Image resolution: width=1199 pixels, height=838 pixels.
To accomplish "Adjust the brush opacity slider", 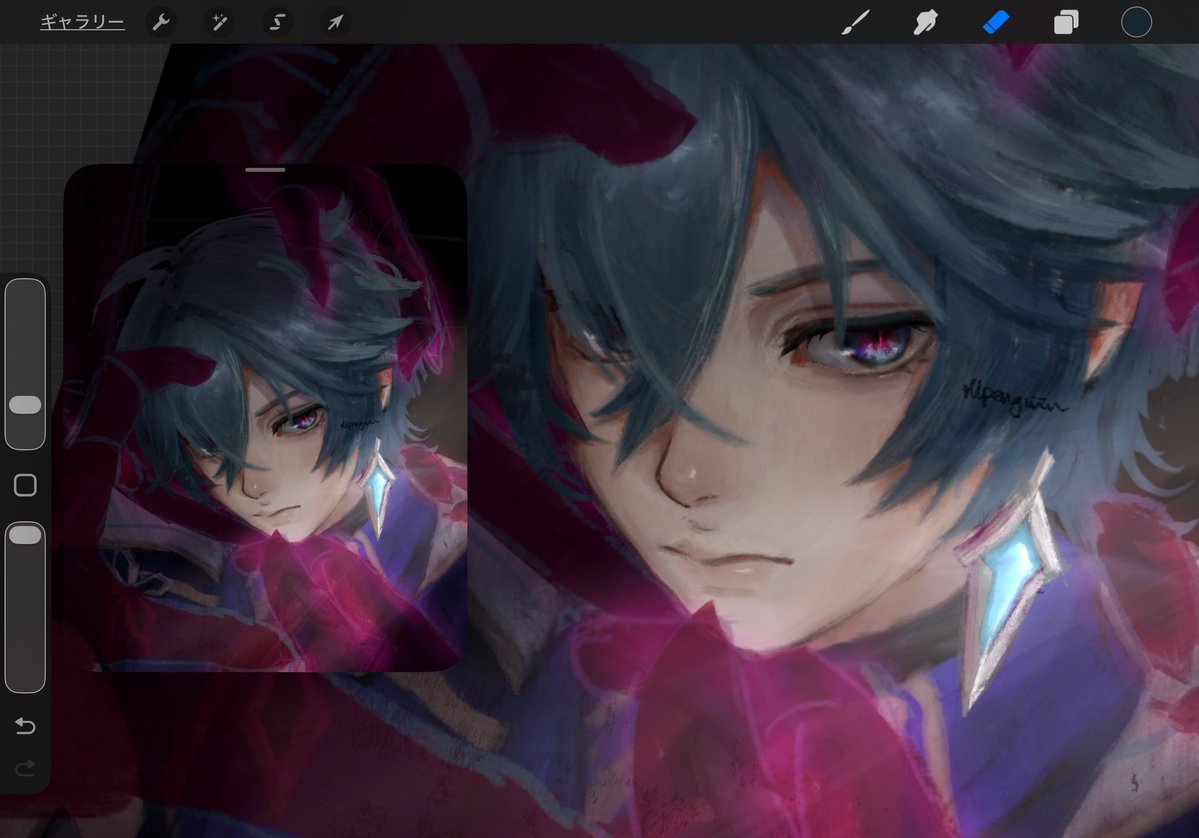I will [x=25, y=607].
